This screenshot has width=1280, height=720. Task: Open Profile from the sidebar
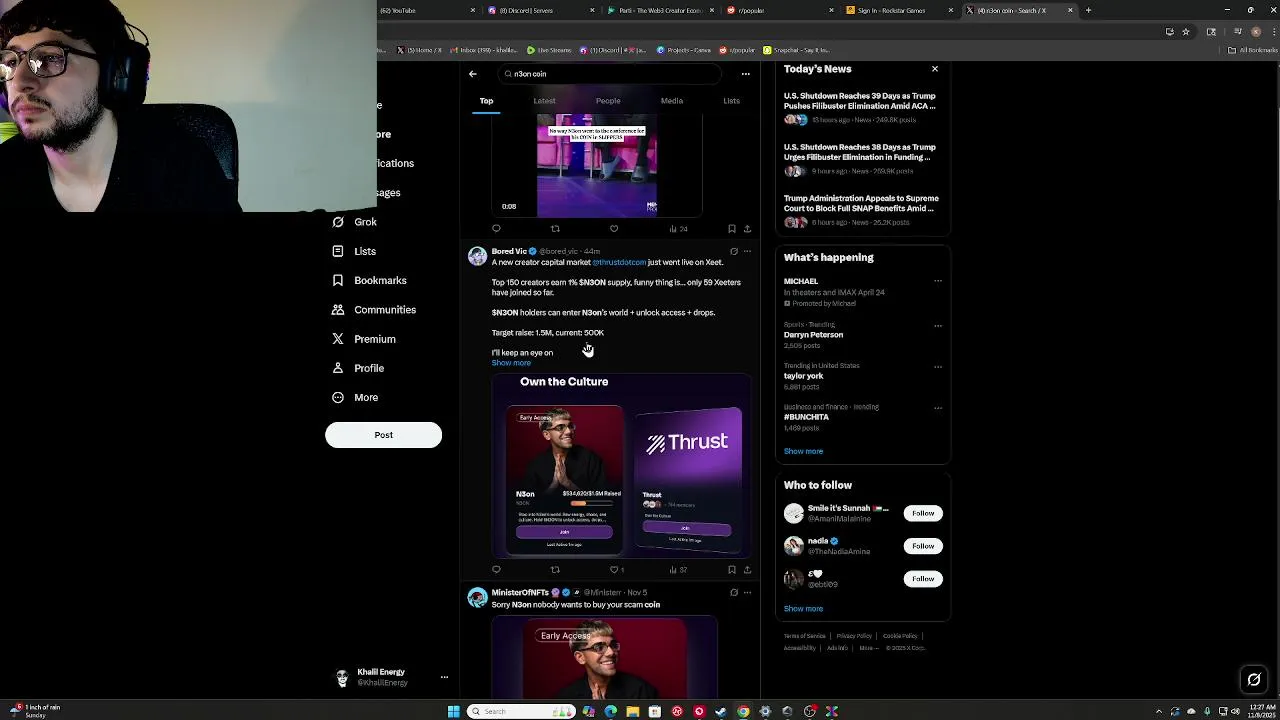coord(358,368)
